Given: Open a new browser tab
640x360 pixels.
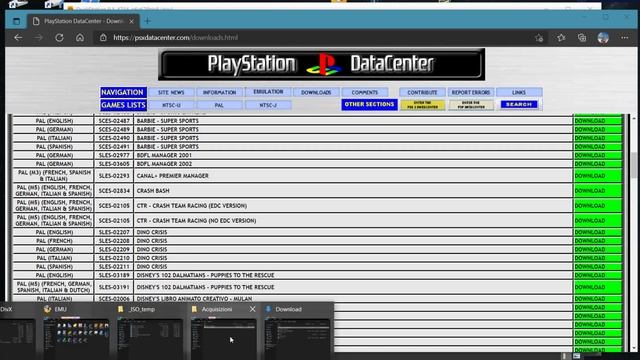Looking at the screenshot, I should (147, 21).
